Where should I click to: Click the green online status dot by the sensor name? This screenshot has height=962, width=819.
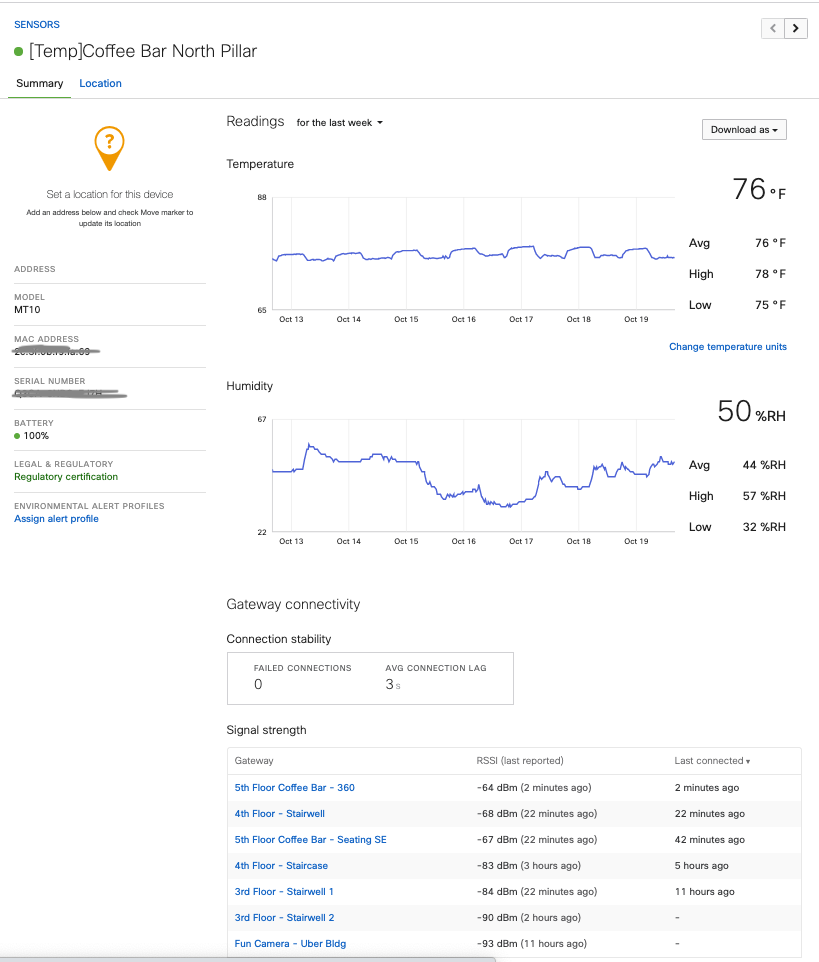[x=19, y=52]
